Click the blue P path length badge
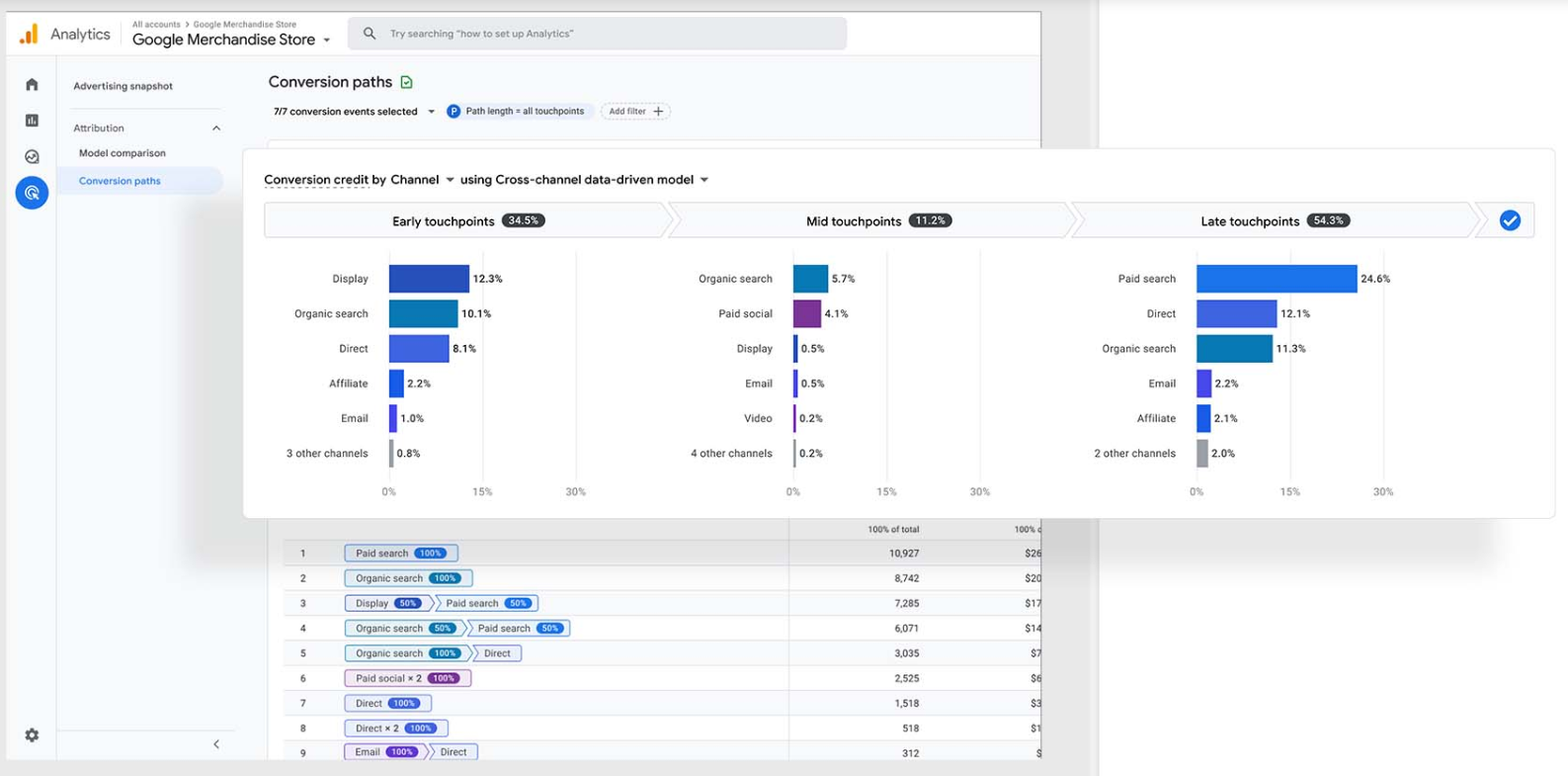This screenshot has height=776, width=1568. [x=454, y=112]
